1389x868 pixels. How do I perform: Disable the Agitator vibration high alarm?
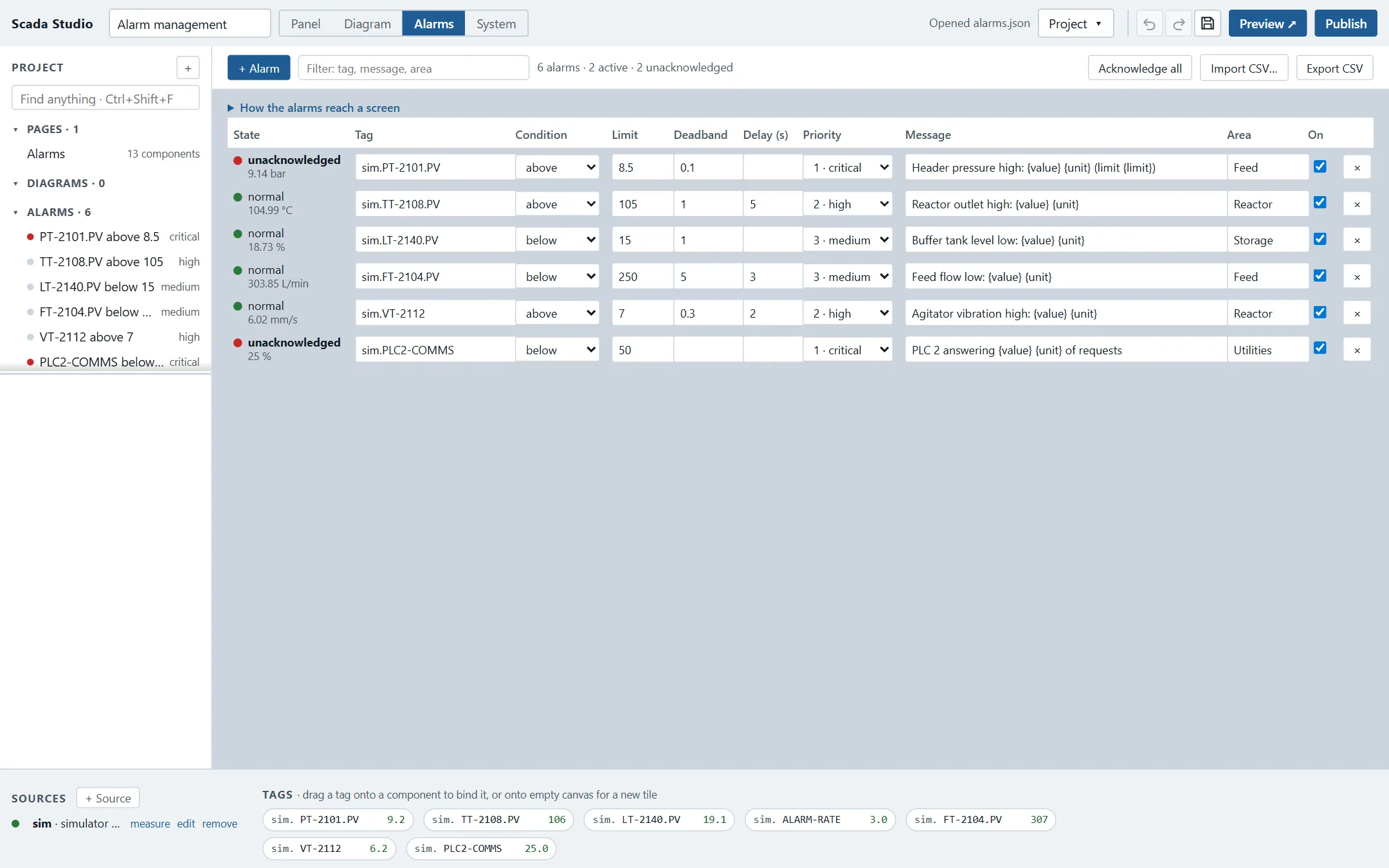click(1320, 312)
